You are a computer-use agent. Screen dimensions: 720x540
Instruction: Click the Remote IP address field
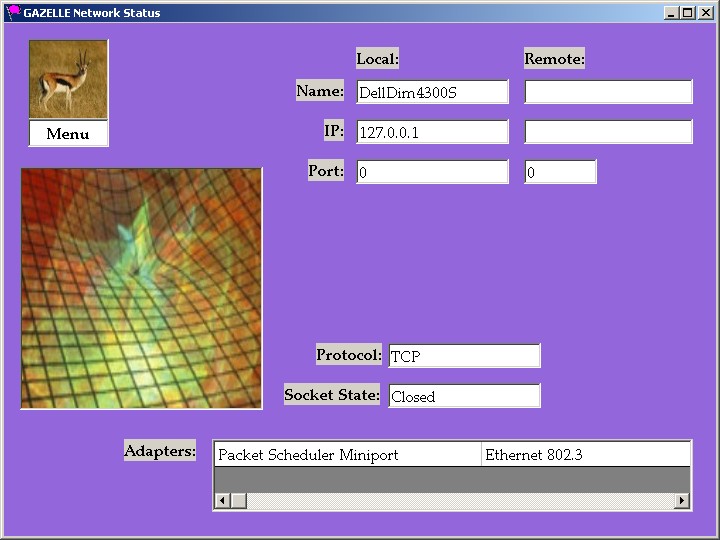[608, 132]
